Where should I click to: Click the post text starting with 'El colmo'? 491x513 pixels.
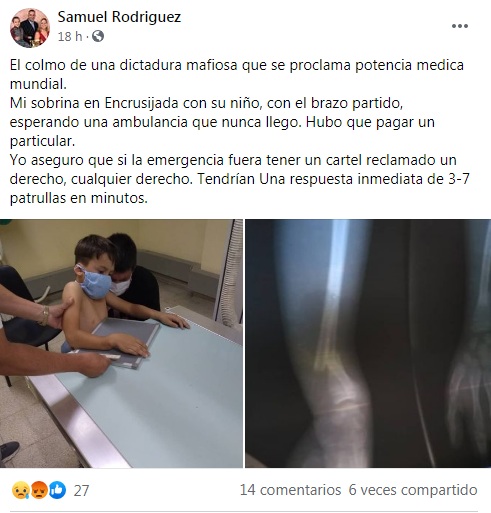[x=237, y=74]
